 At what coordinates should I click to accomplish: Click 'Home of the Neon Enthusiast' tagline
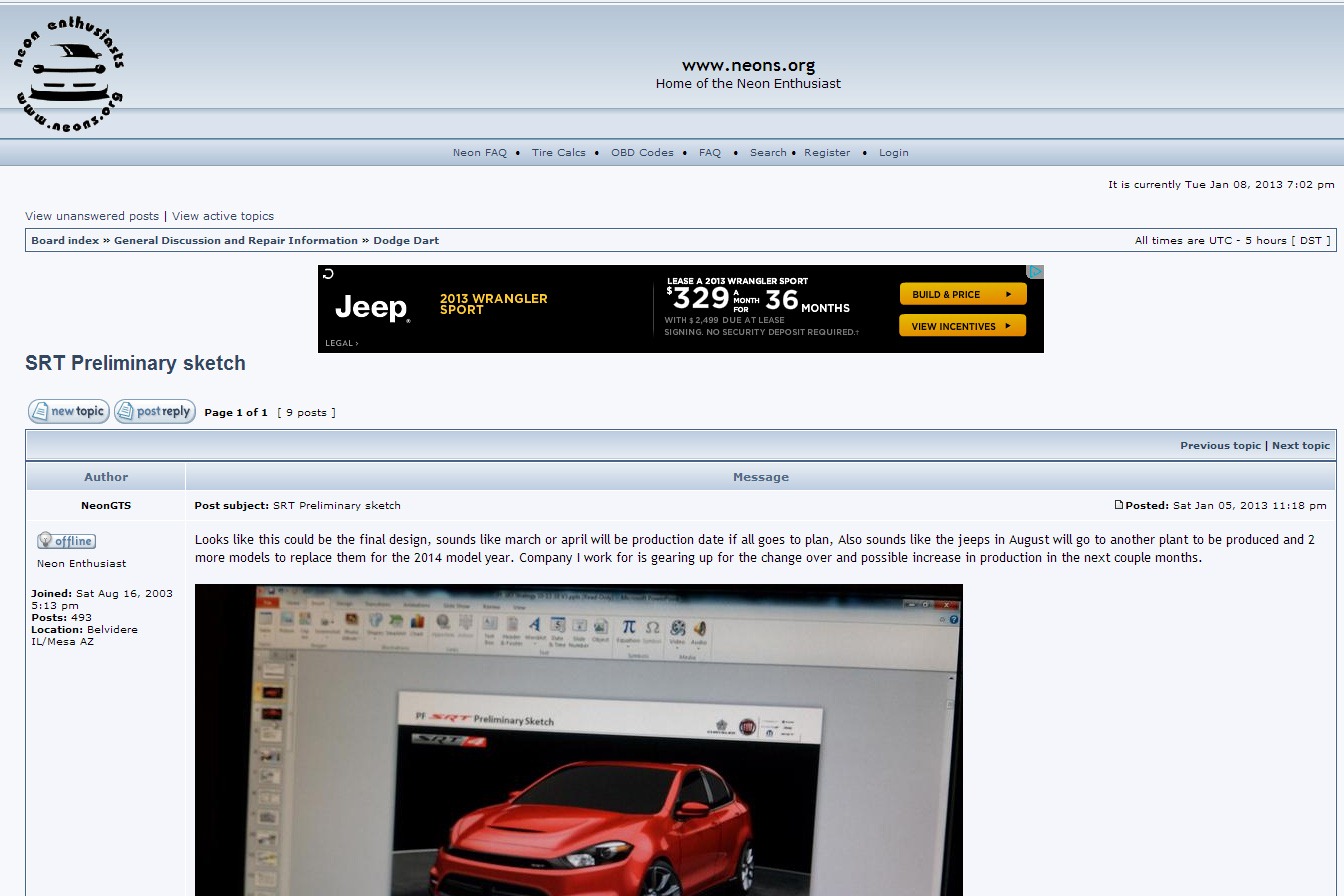[x=748, y=84]
